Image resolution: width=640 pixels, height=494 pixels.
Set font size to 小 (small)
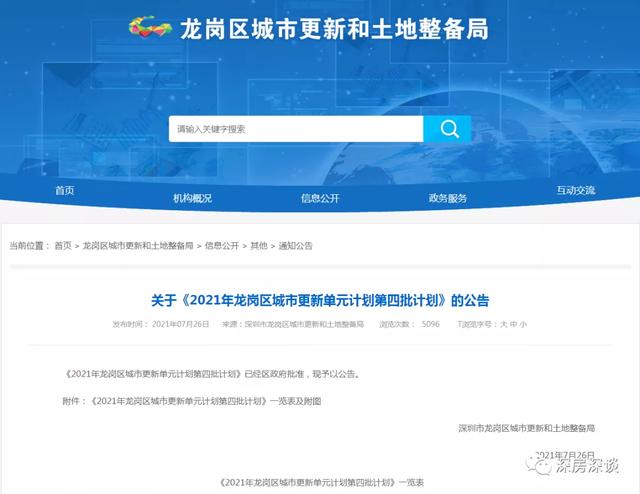[523, 325]
